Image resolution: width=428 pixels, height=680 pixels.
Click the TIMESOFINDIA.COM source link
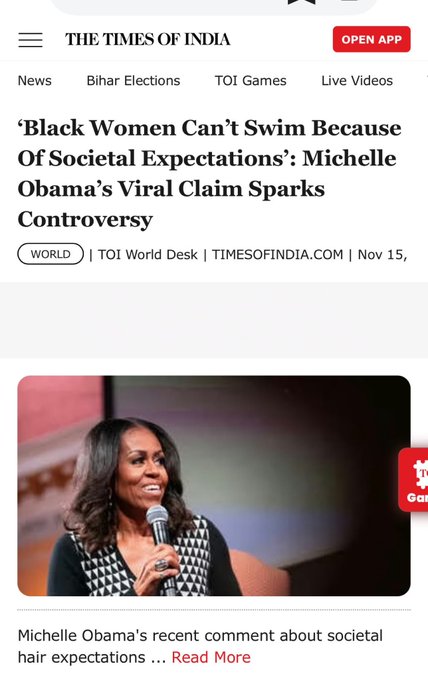pos(278,255)
